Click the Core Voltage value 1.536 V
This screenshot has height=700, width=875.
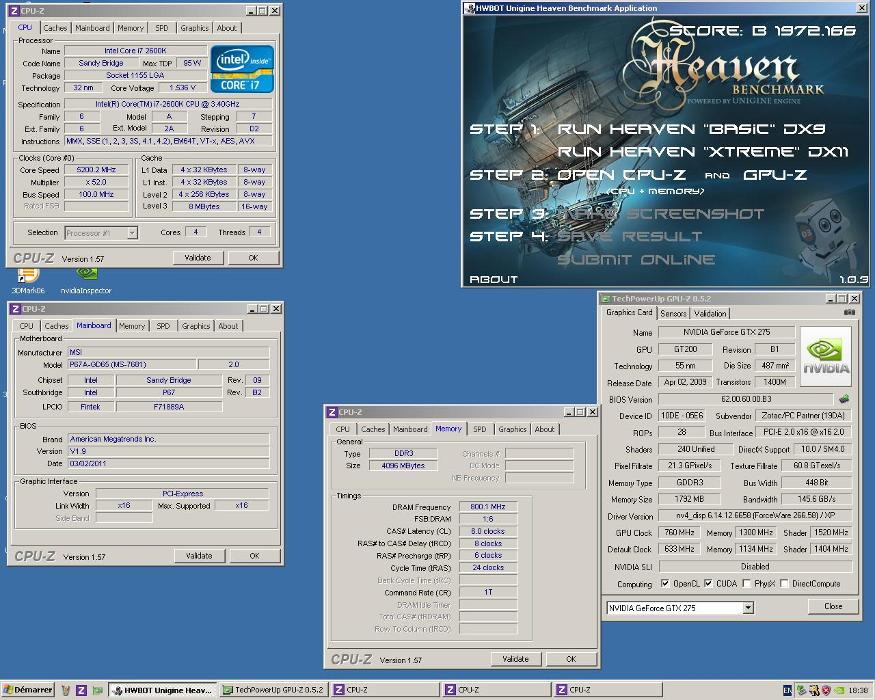click(181, 88)
